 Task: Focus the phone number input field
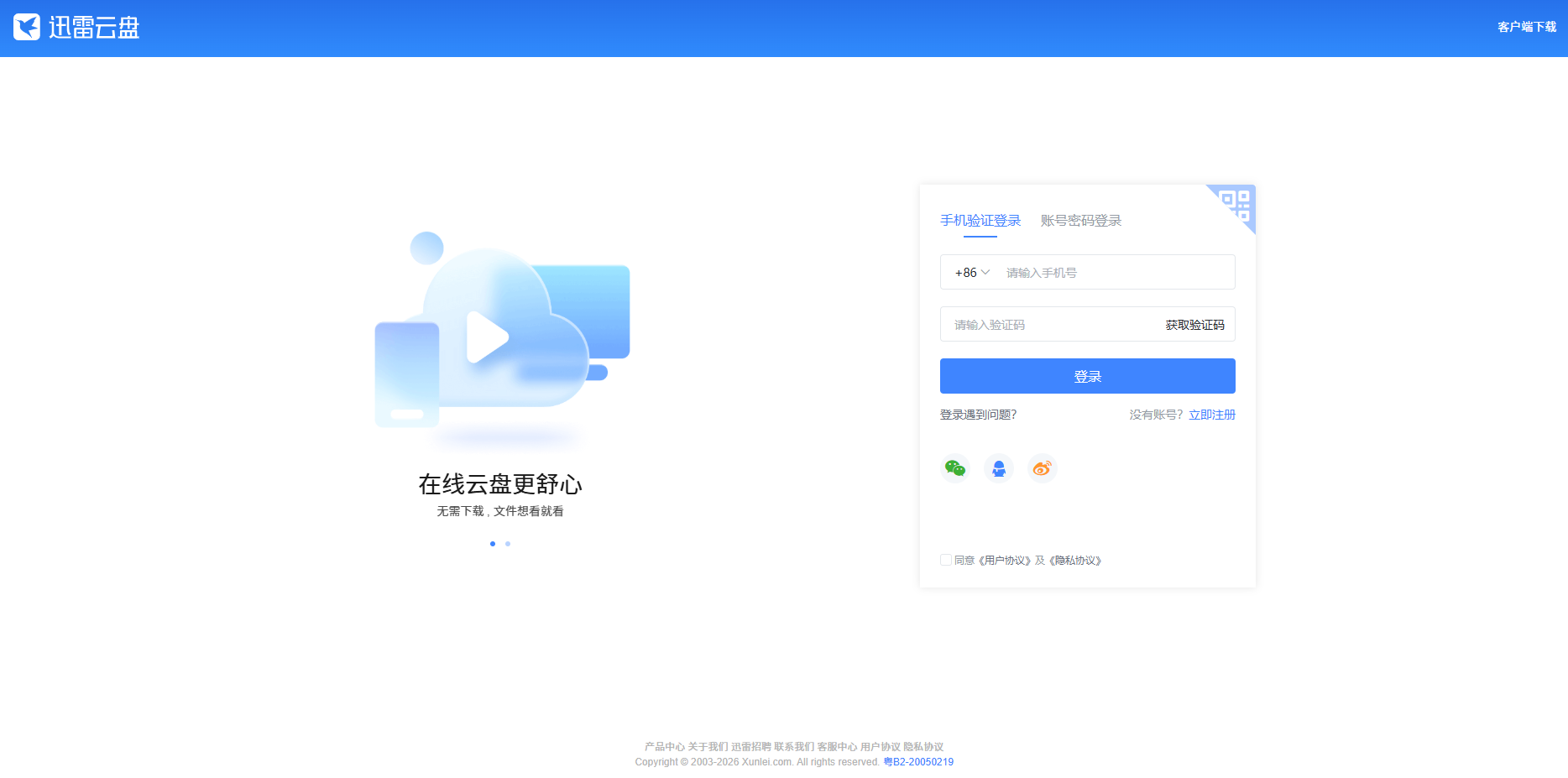[x=1116, y=273]
